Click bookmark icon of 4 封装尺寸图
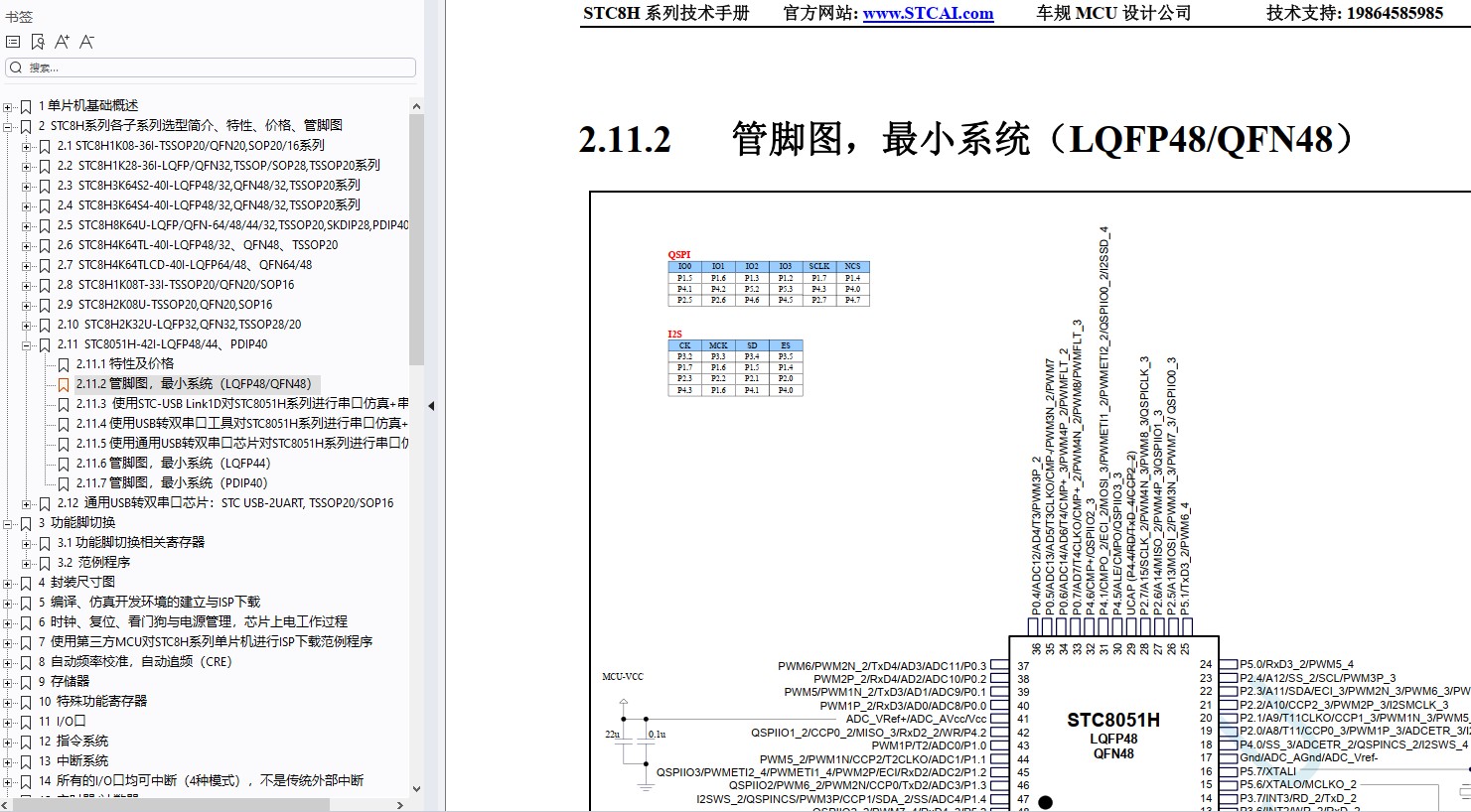 tap(26, 583)
